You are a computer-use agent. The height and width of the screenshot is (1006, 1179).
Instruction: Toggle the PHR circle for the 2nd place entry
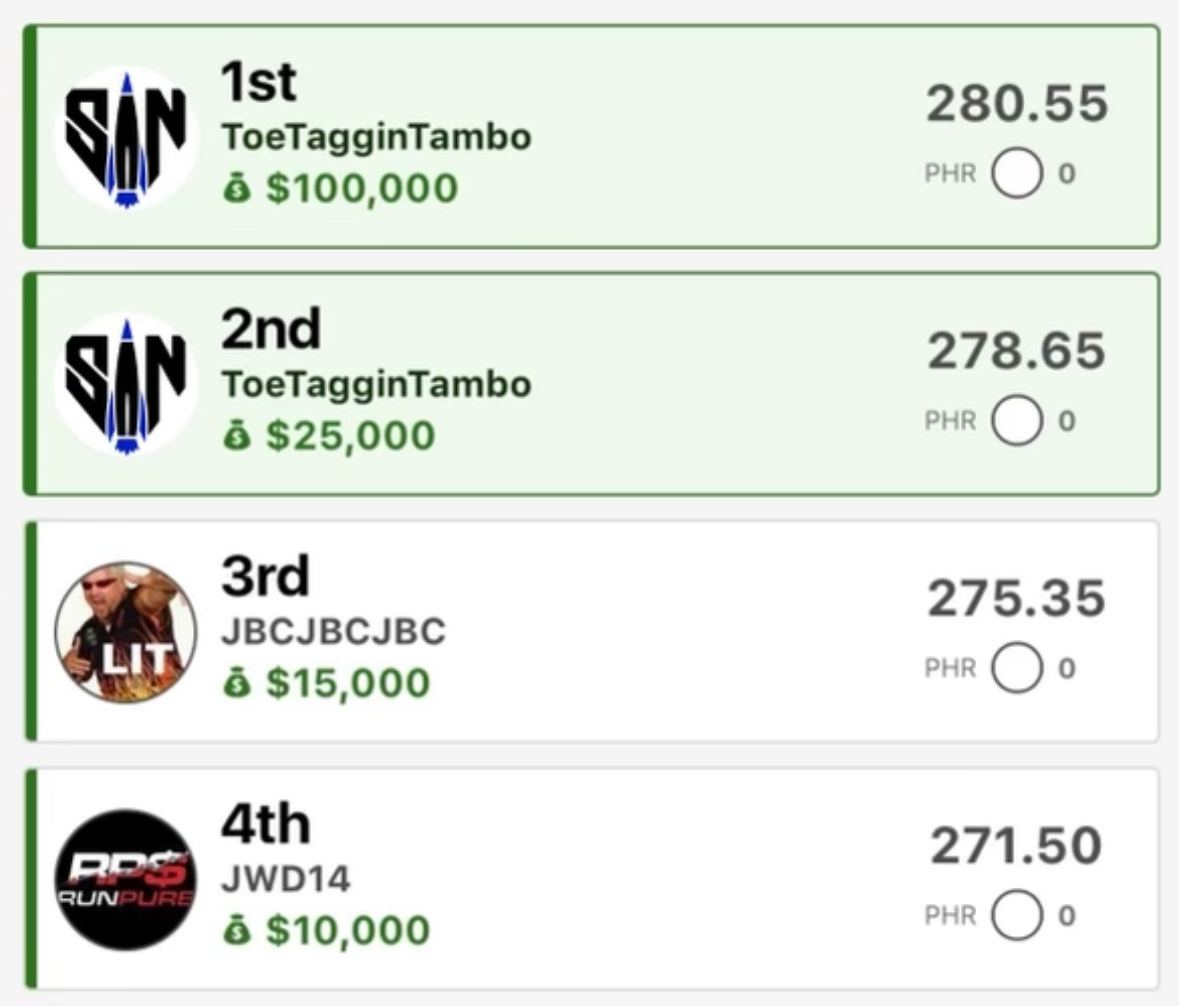[1017, 421]
